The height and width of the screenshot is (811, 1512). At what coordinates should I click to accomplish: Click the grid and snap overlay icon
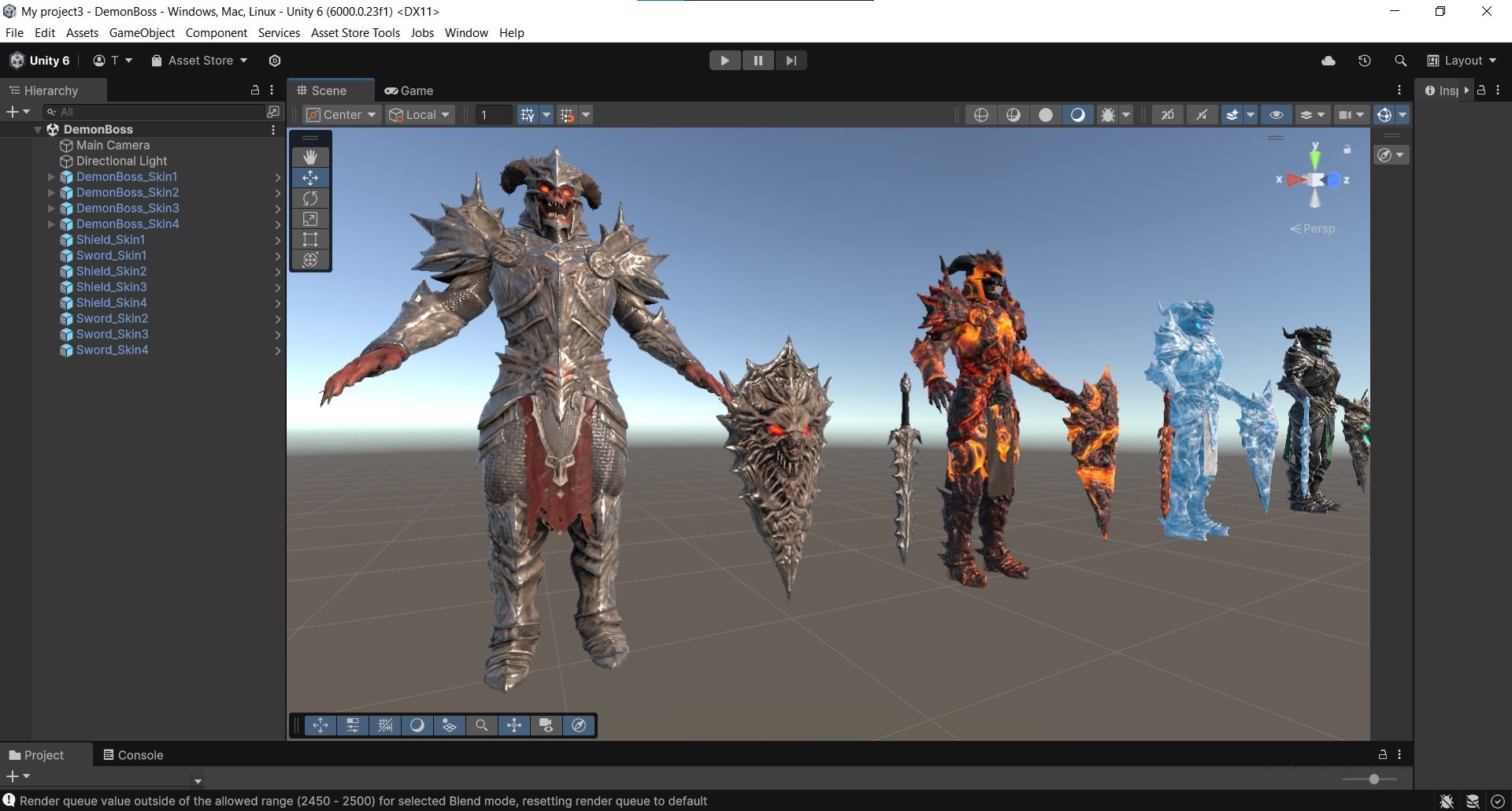click(x=385, y=725)
